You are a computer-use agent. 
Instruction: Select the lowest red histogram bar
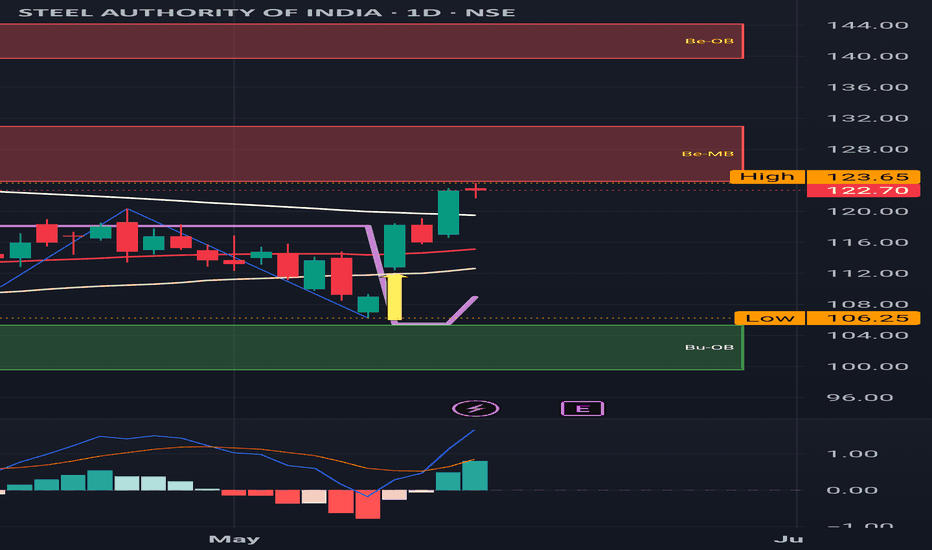coord(368,505)
